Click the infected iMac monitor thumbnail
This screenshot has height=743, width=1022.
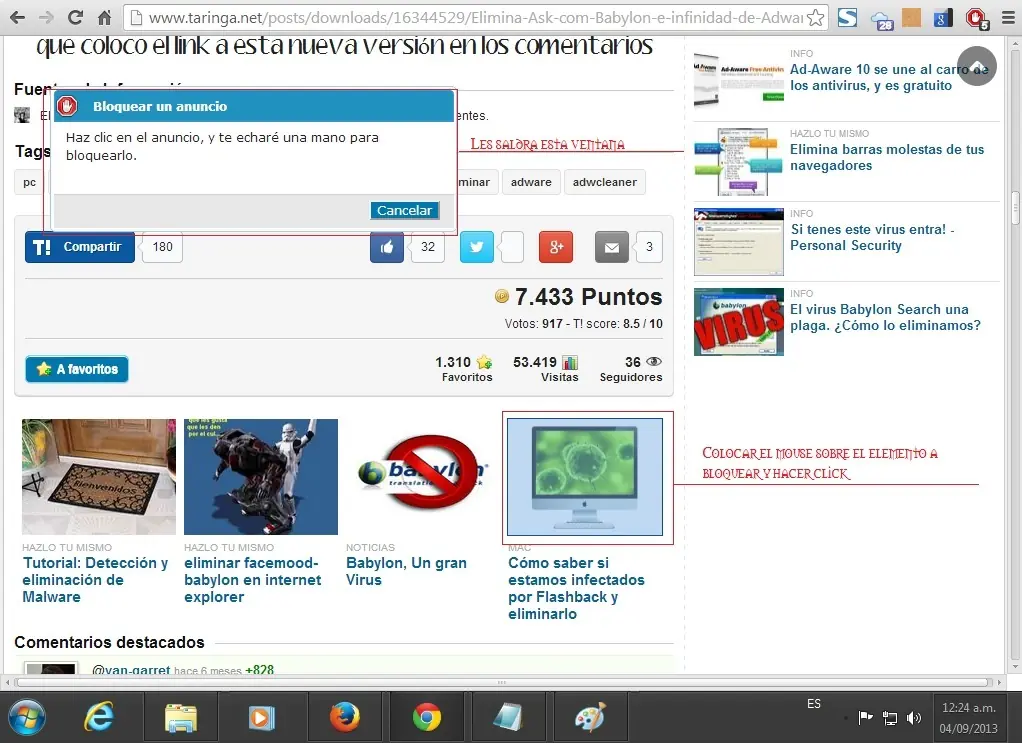[x=585, y=476]
